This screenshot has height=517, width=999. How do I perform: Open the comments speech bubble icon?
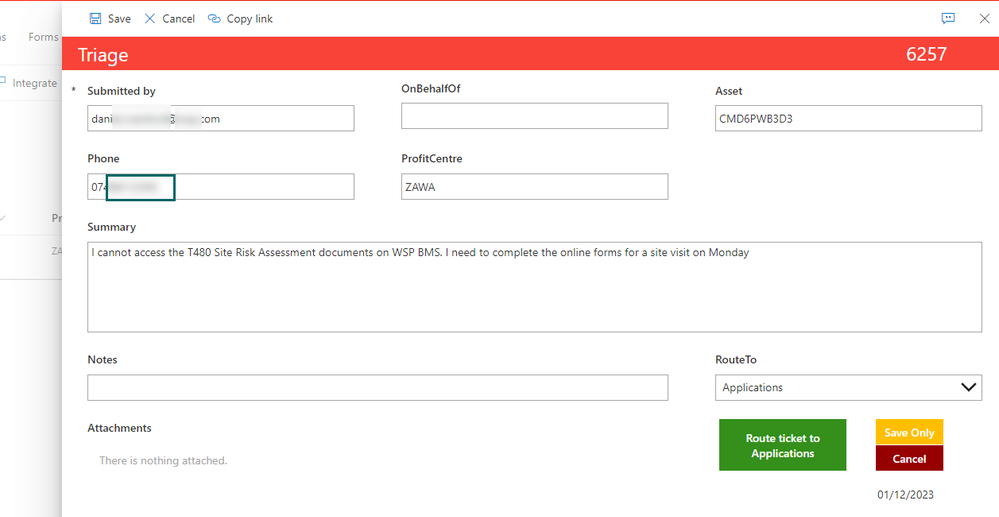click(x=948, y=18)
